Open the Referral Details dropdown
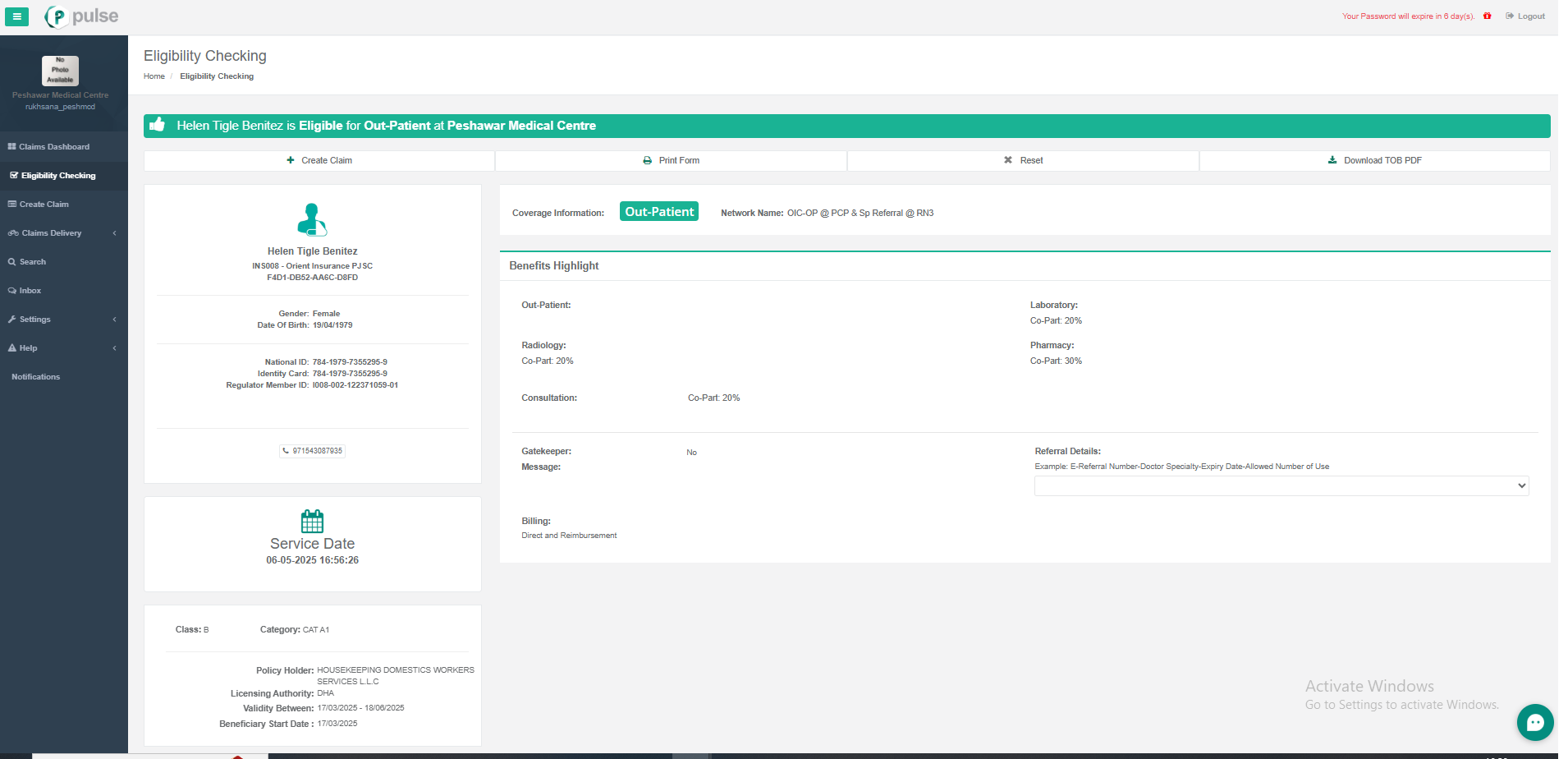This screenshot has height=759, width=1568. coord(1281,486)
